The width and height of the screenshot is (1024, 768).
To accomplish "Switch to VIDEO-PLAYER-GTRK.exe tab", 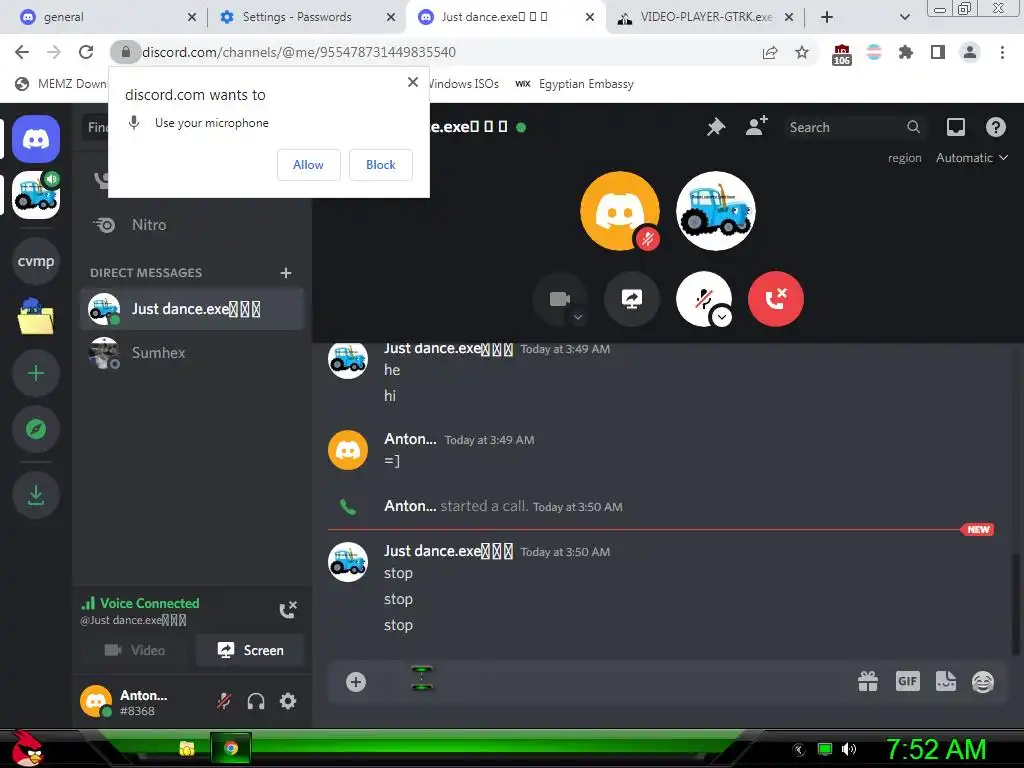I will tap(704, 17).
